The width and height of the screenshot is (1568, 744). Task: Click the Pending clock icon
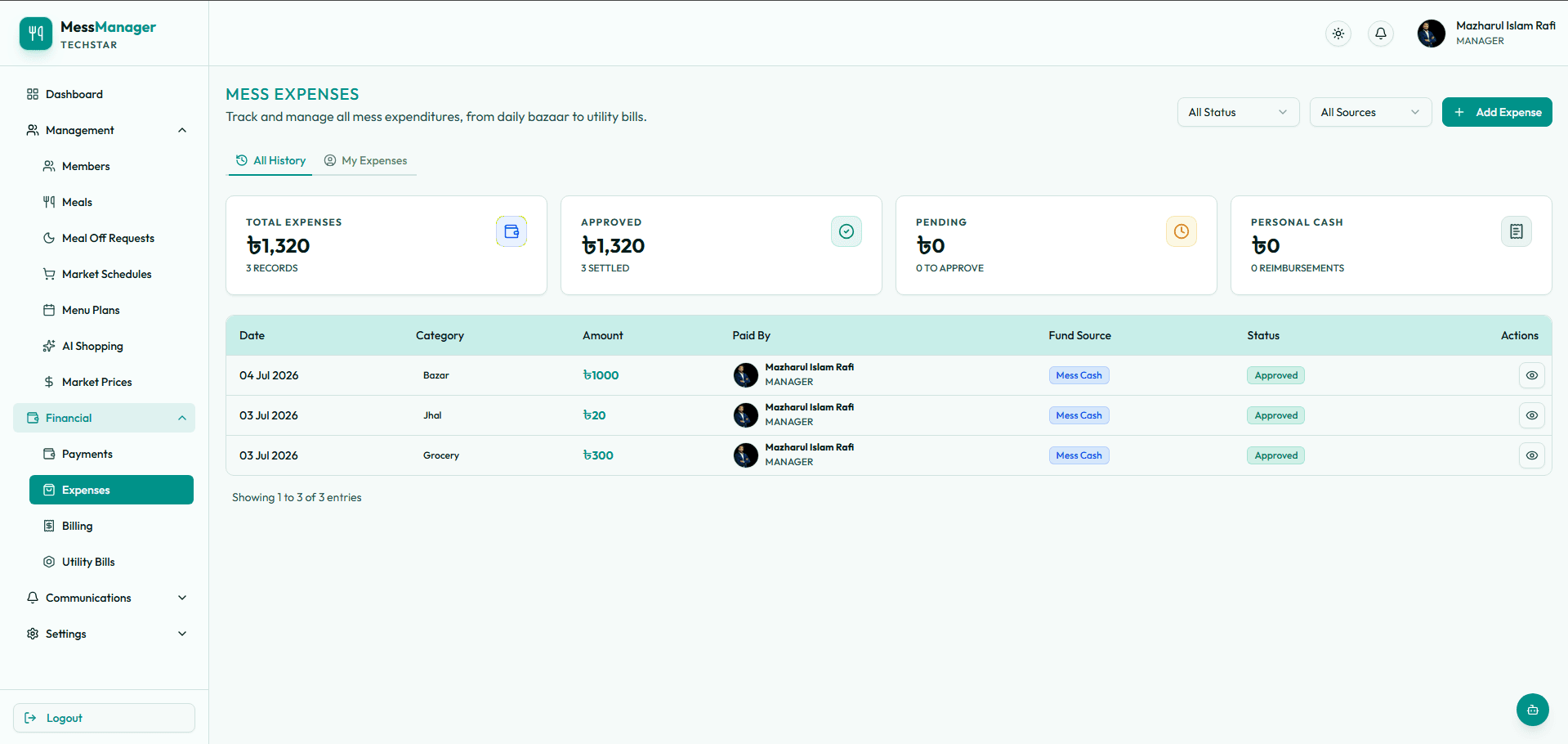pyautogui.click(x=1182, y=231)
